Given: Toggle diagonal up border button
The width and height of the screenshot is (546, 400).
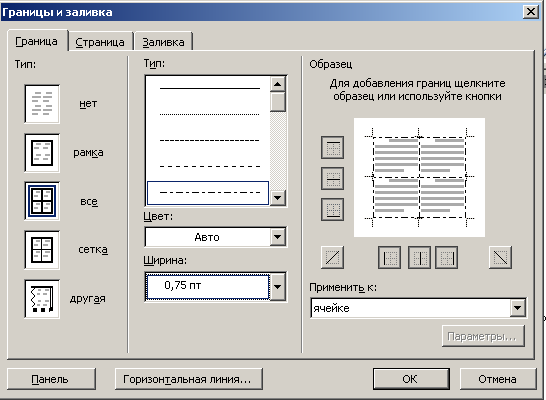Looking at the screenshot, I should [x=333, y=258].
